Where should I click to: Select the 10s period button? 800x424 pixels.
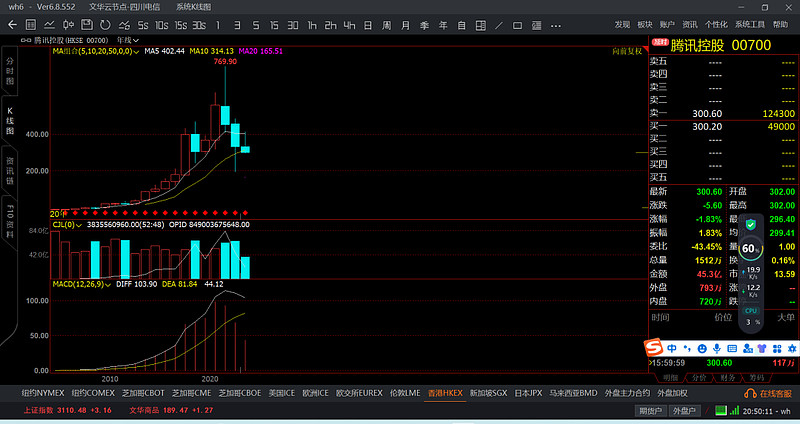(x=162, y=25)
